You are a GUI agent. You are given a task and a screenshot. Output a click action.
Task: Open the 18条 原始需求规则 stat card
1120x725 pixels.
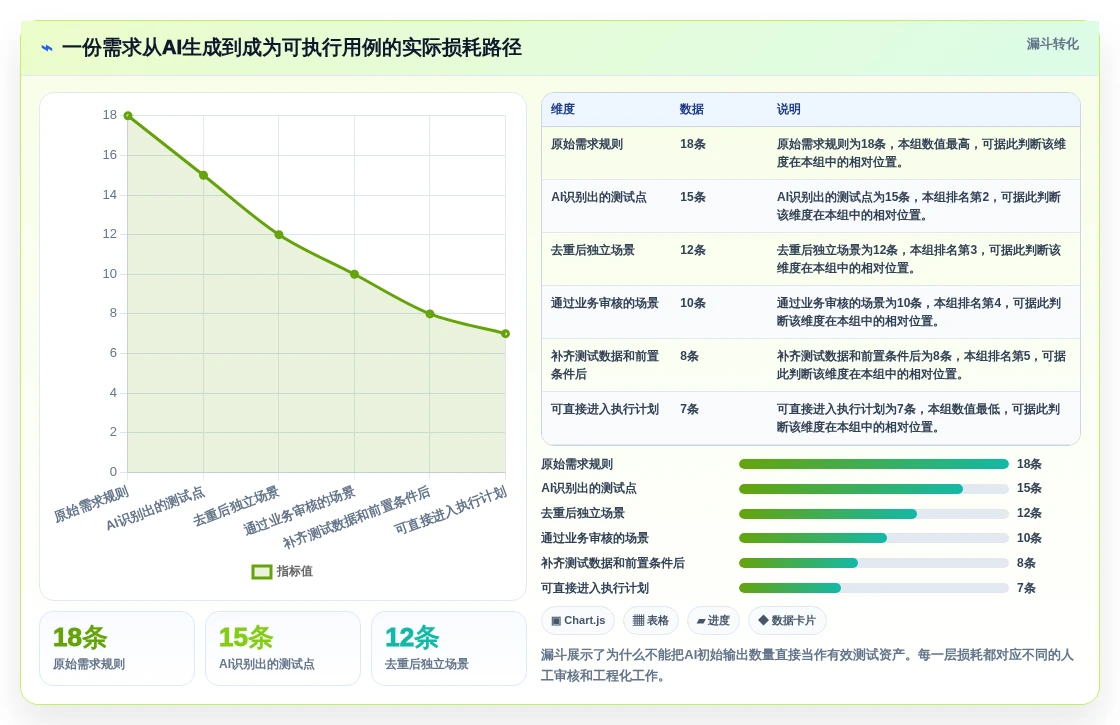tap(117, 649)
